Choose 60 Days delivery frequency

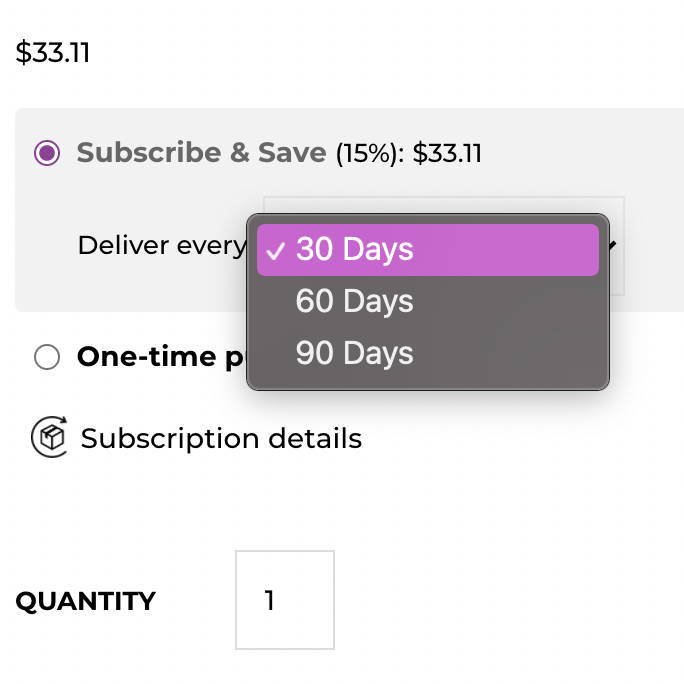coord(428,301)
